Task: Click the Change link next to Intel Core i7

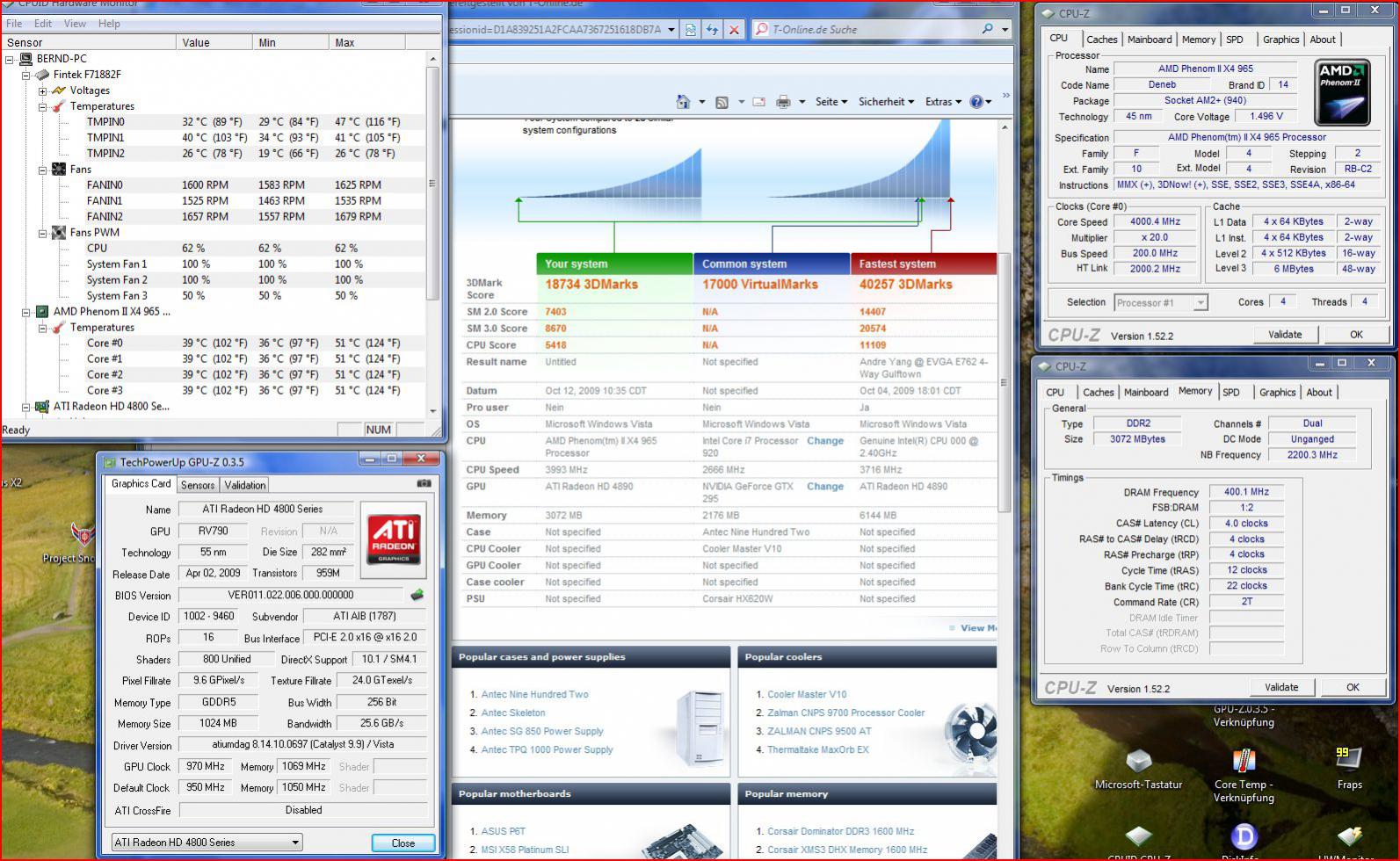Action: 825,441
